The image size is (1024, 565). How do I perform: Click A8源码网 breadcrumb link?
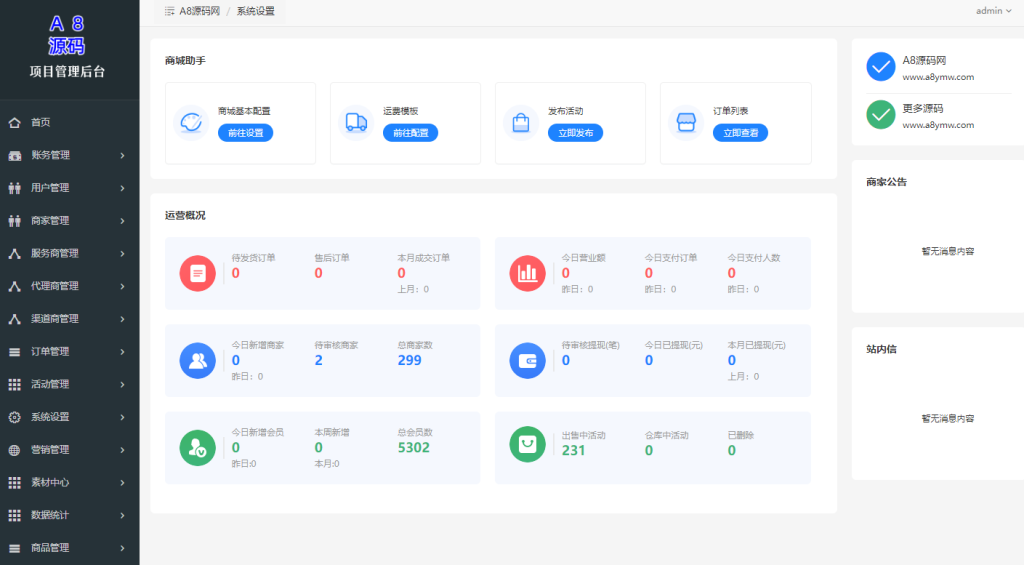click(200, 11)
